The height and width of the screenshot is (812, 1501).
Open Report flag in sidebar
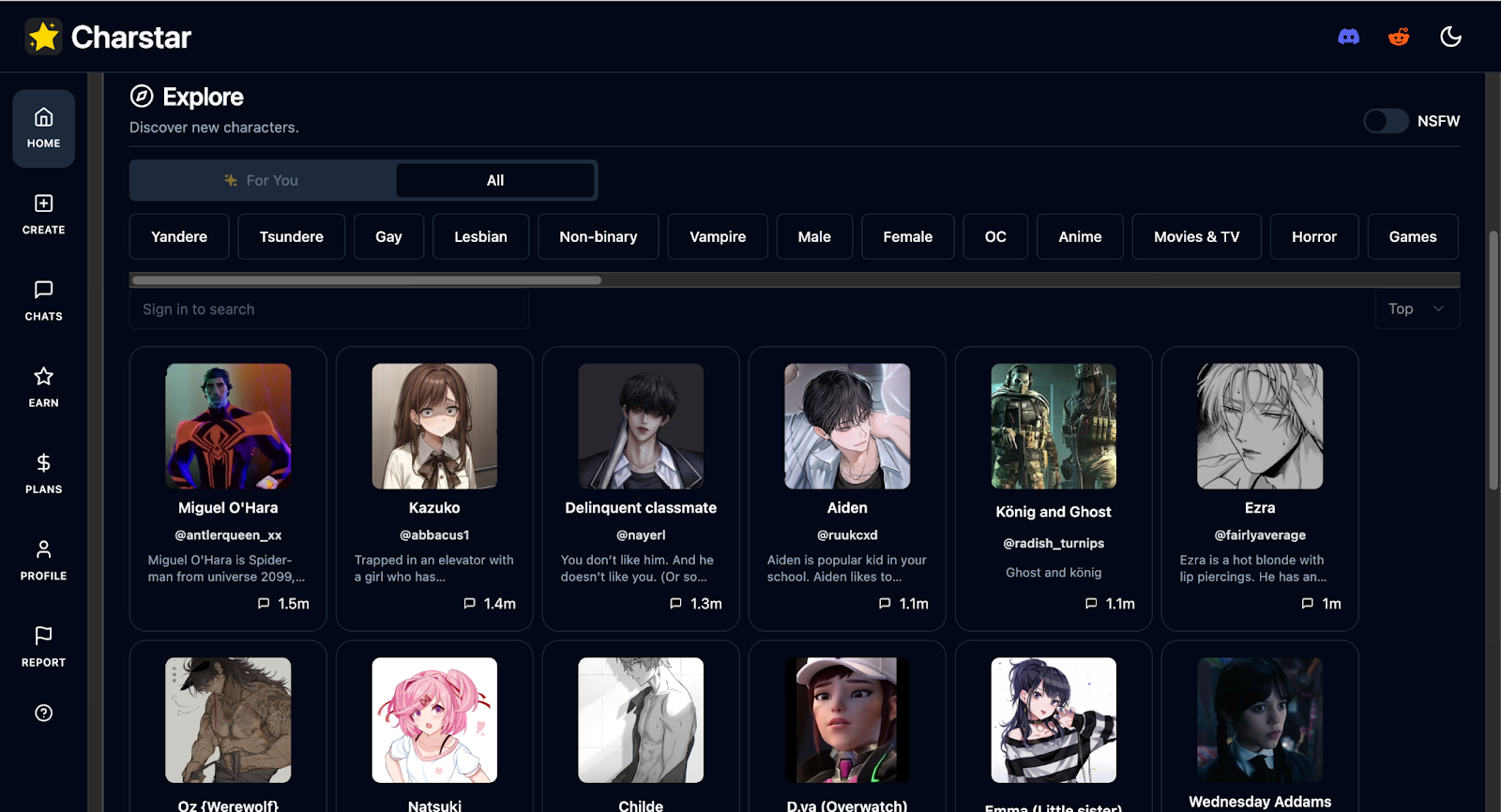pos(43,647)
